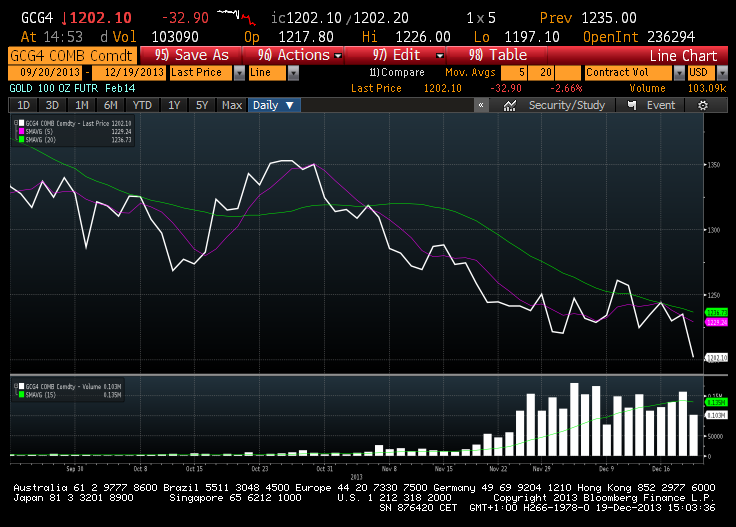Select the Max range tab
Viewport: 736px width, 527px height.
(x=232, y=105)
